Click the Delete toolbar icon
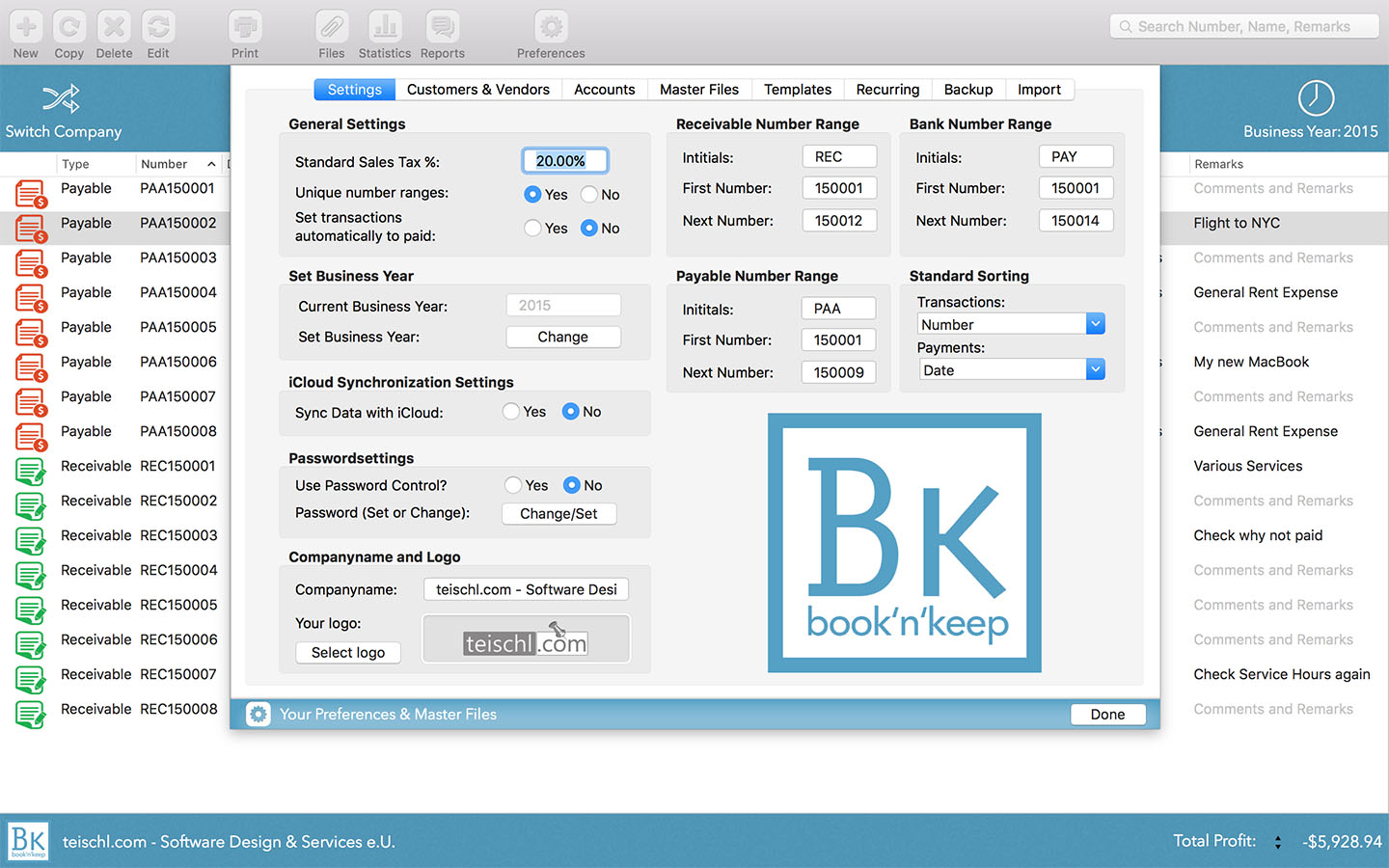 114,26
